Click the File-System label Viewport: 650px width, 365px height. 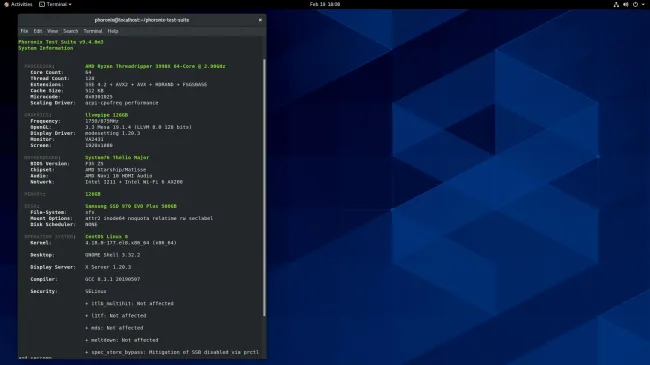tap(48, 212)
